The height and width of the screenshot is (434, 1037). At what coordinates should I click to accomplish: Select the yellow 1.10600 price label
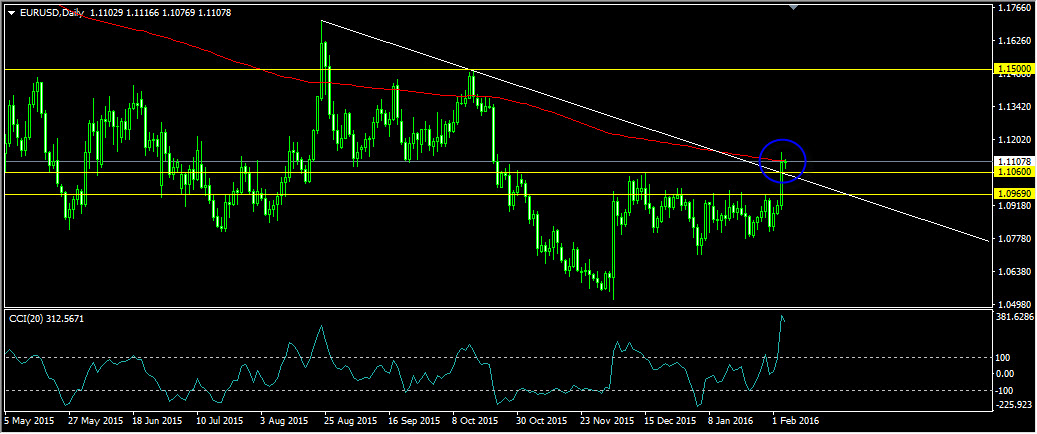coord(1014,172)
